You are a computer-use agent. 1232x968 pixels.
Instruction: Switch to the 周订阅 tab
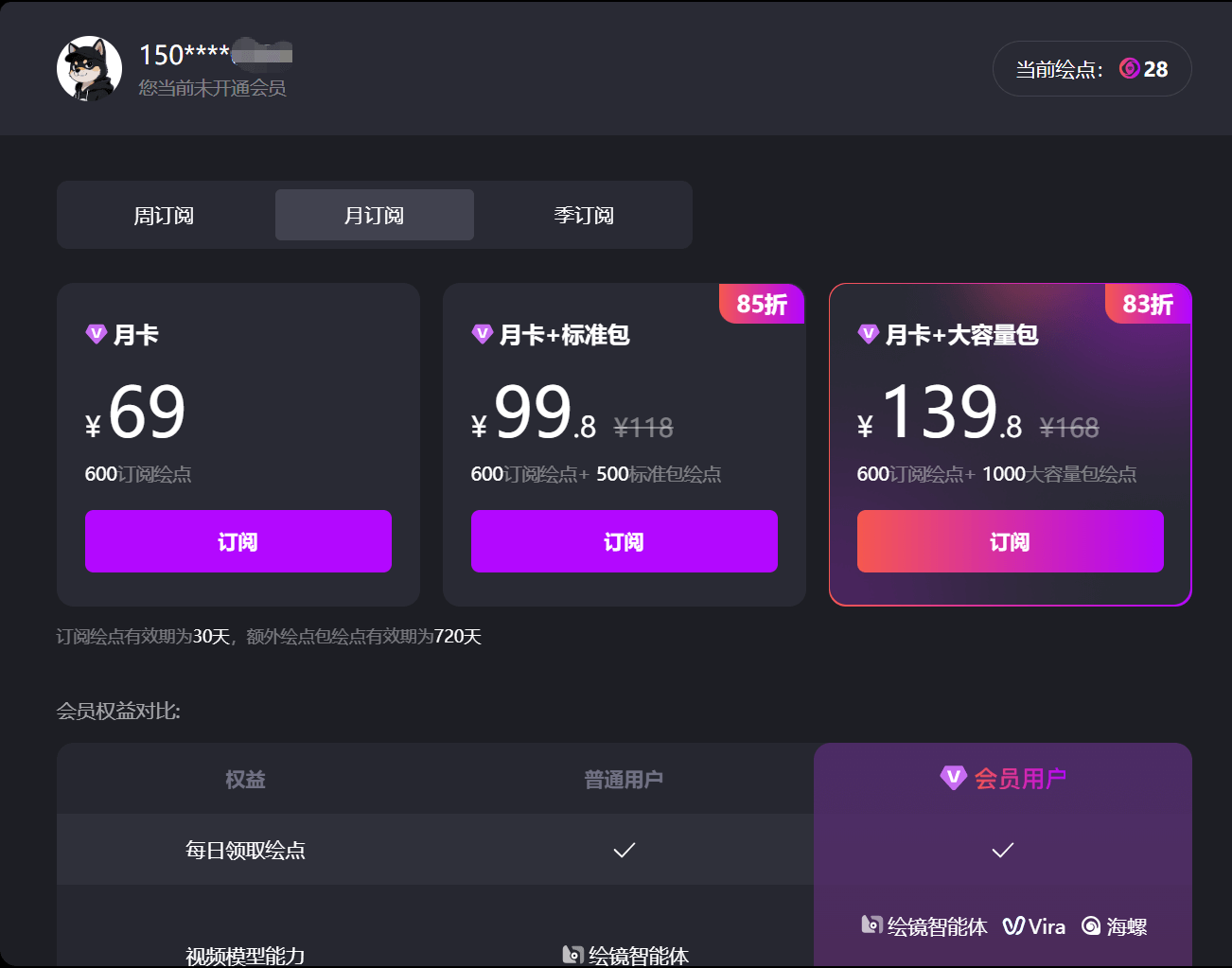(x=166, y=215)
